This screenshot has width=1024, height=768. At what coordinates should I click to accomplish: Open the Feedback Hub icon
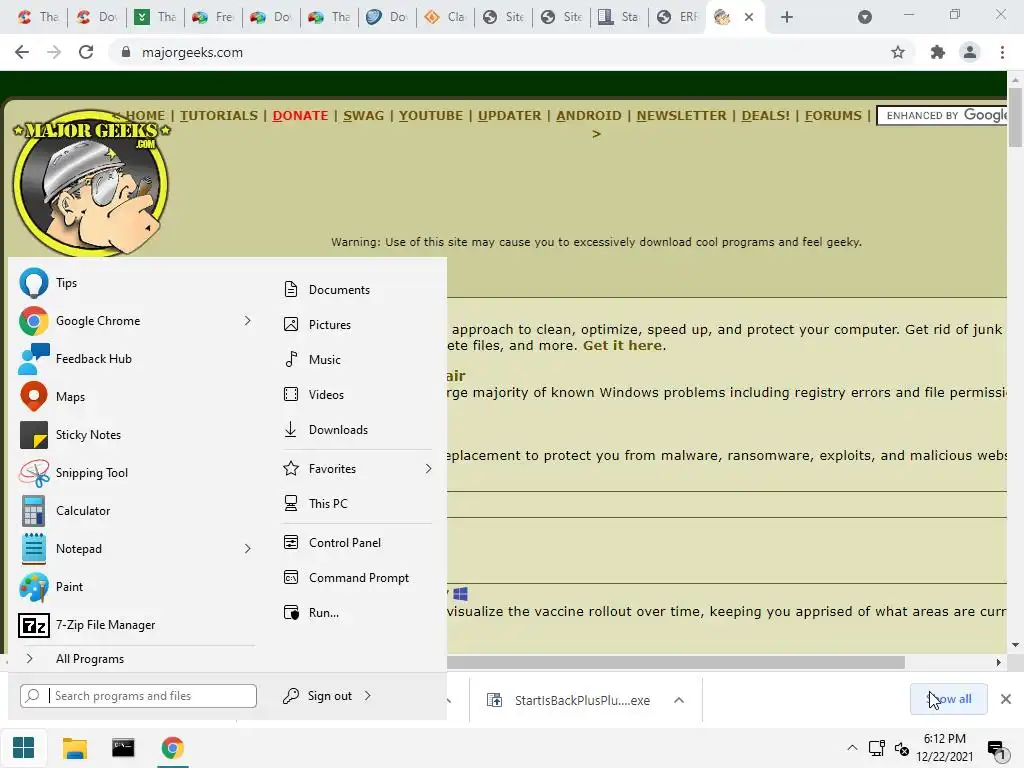click(33, 359)
